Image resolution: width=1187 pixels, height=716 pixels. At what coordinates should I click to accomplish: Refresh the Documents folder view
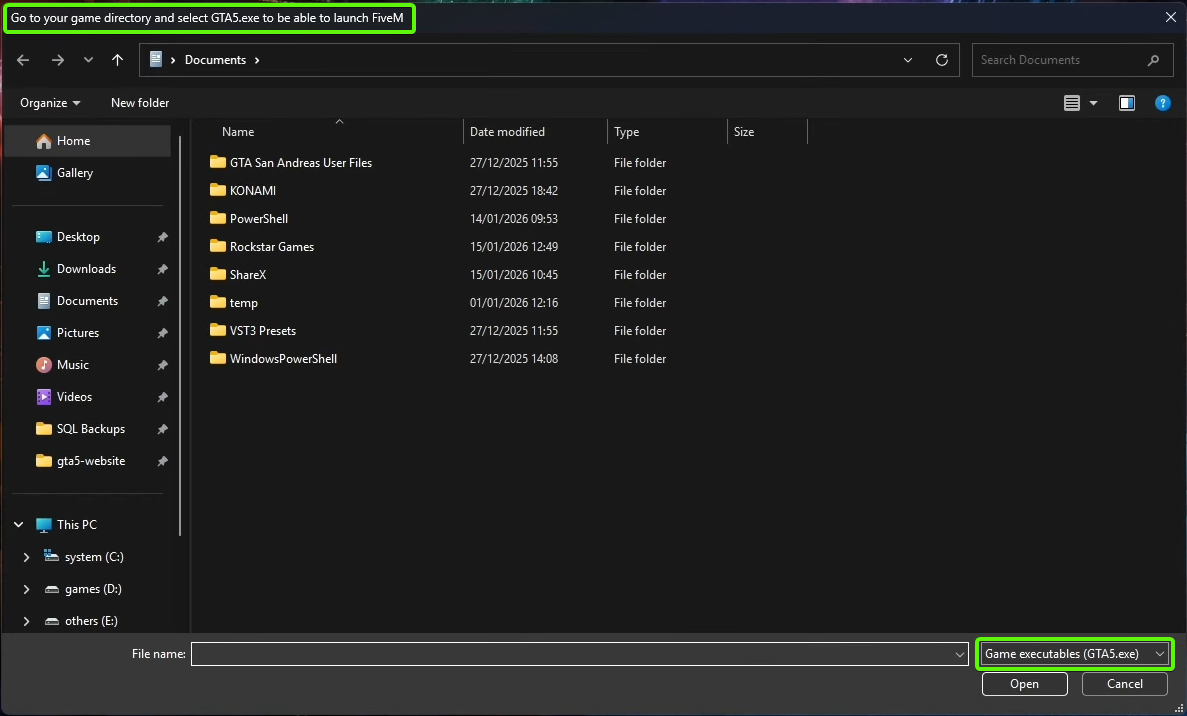pos(942,60)
